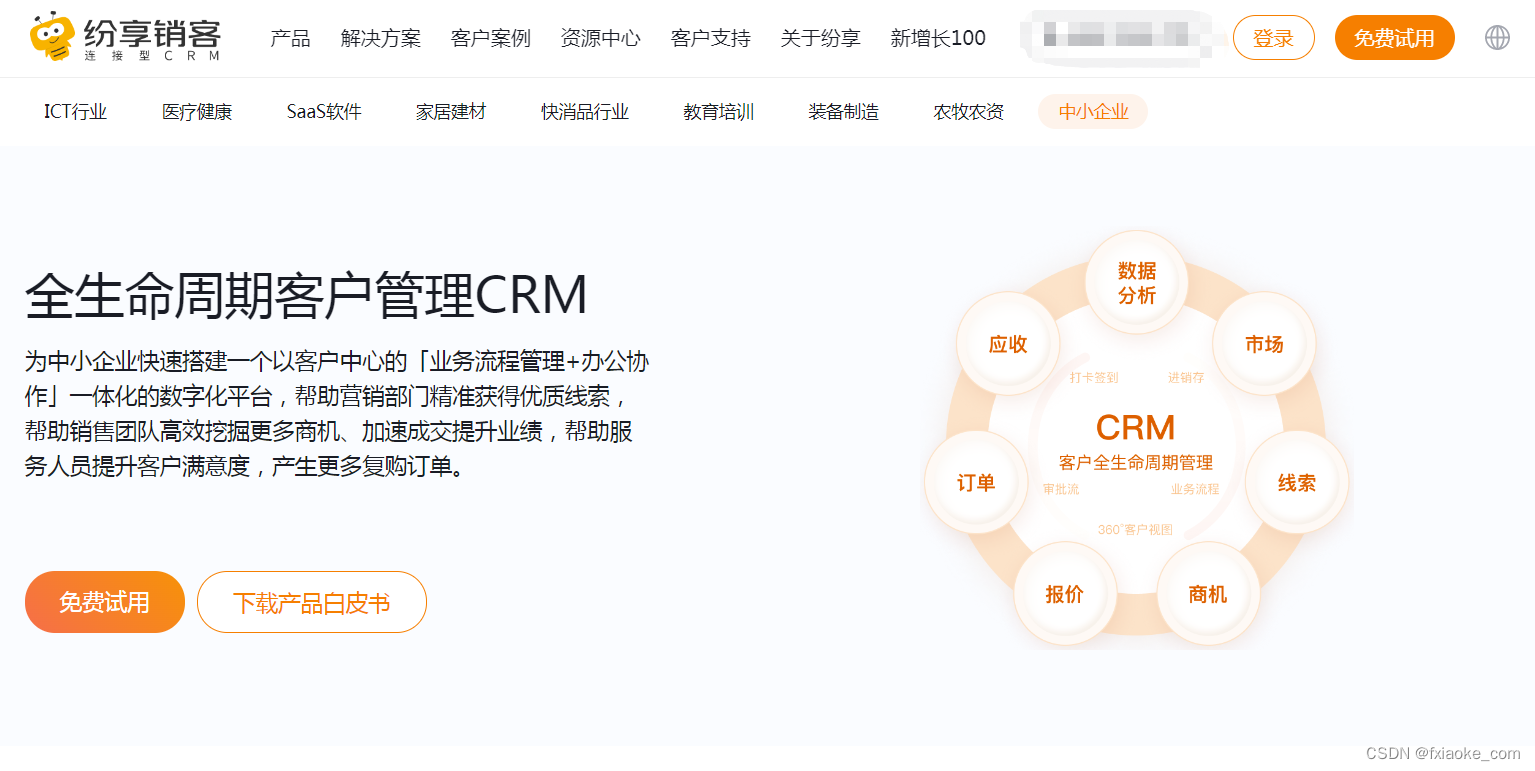The width and height of the screenshot is (1535, 771).
Task: Click the 360°客户视图 label in diagram
Action: [1135, 530]
